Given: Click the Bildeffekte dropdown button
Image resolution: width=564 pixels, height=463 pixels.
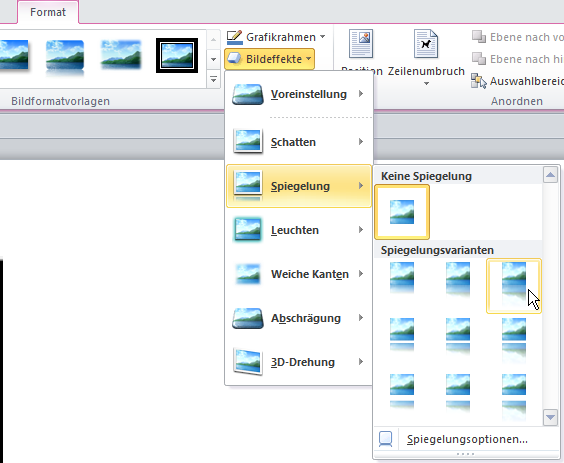Looking at the screenshot, I should (x=269, y=59).
